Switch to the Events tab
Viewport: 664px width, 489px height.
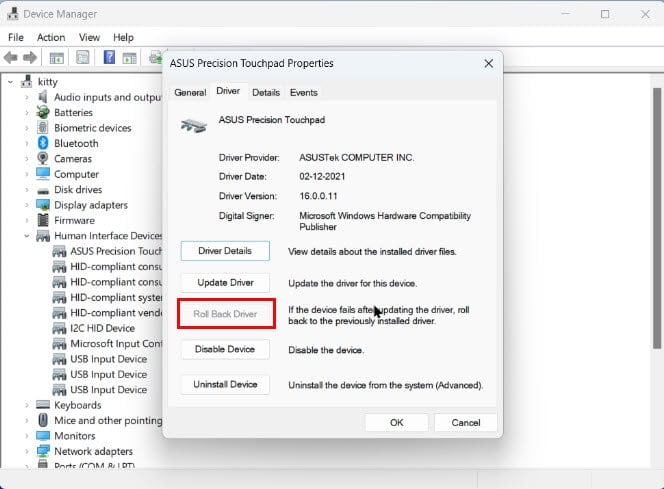(x=304, y=92)
